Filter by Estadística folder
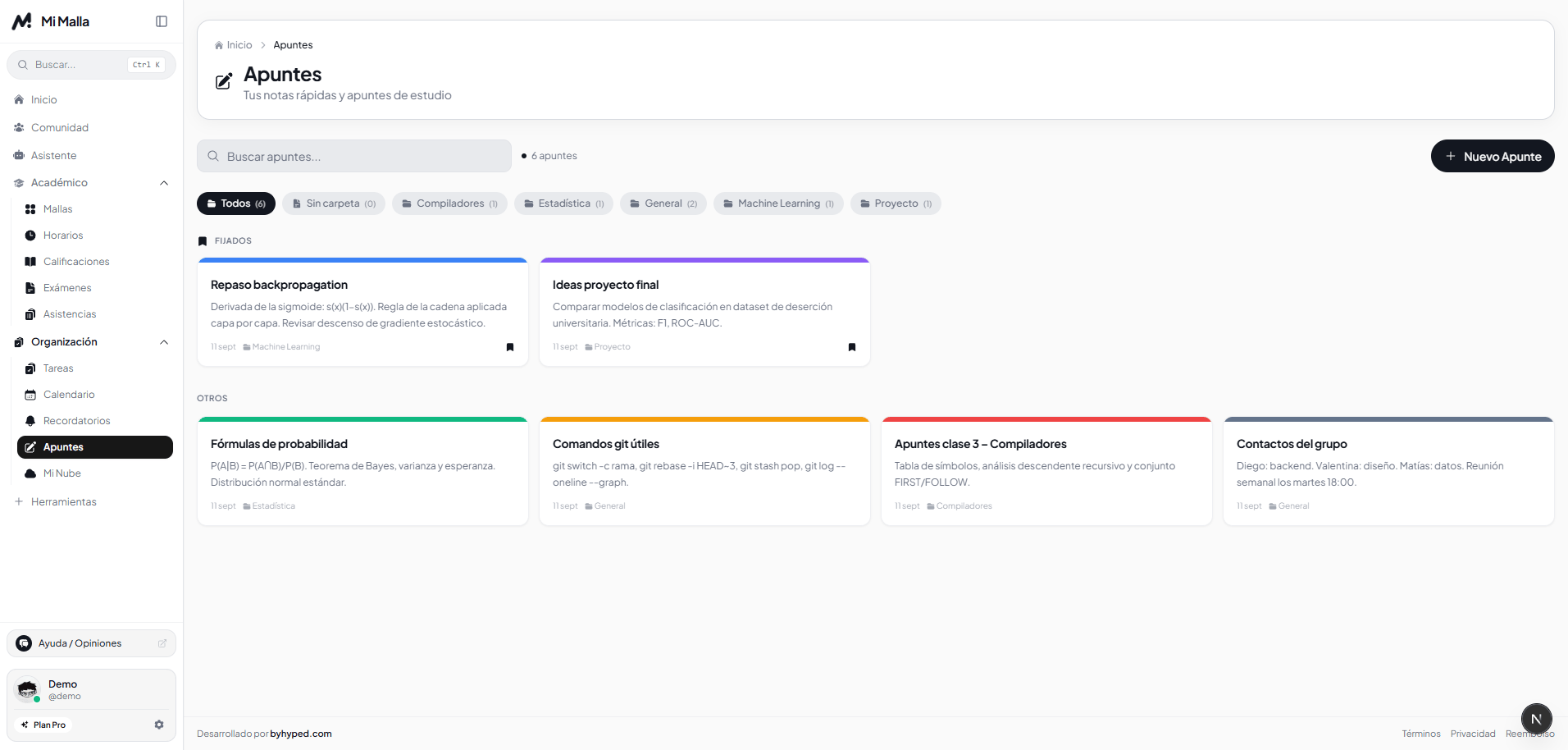The width and height of the screenshot is (1568, 750). pyautogui.click(x=564, y=204)
